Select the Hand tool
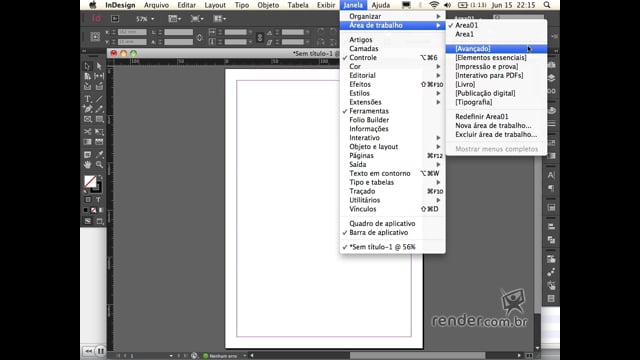640x360 pixels. point(87,164)
